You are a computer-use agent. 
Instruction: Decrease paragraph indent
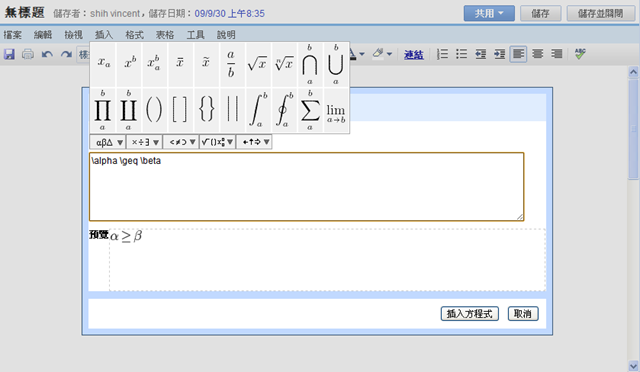click(480, 54)
